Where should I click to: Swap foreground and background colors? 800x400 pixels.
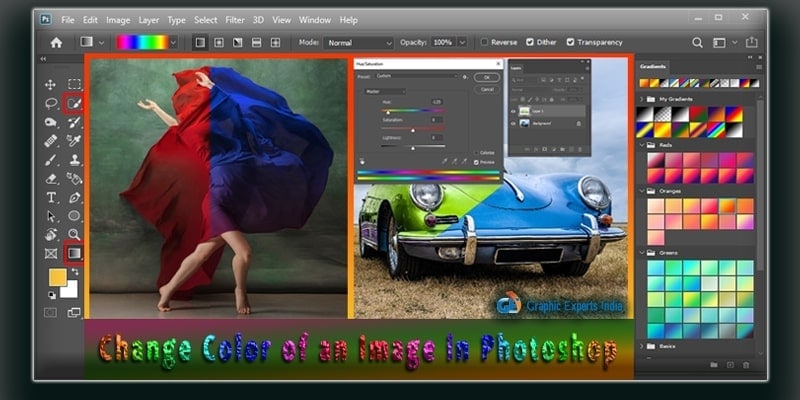[75, 271]
